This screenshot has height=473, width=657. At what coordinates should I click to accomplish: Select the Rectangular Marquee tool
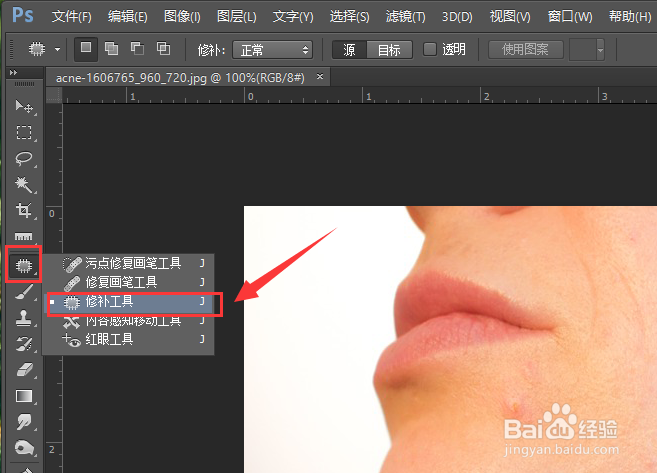pyautogui.click(x=24, y=132)
